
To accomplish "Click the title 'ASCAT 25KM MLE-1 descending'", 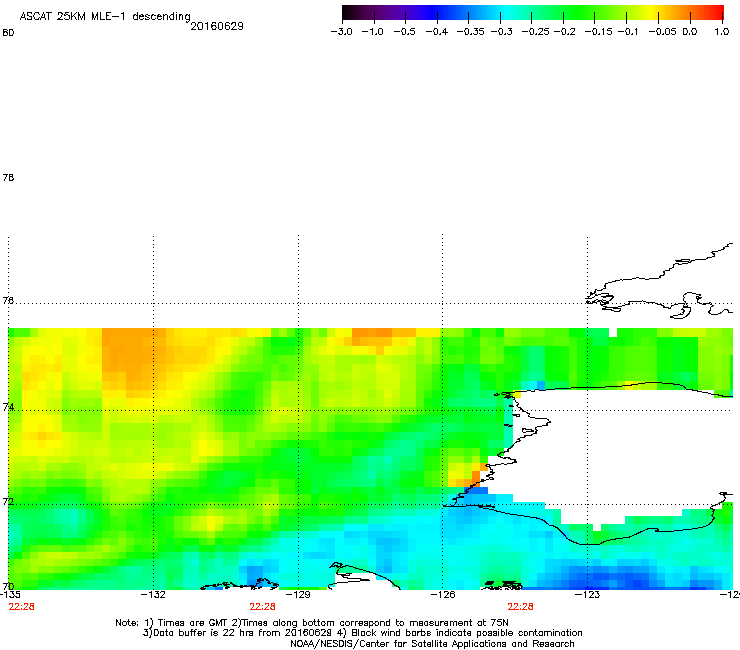I will pyautogui.click(x=105, y=17).
